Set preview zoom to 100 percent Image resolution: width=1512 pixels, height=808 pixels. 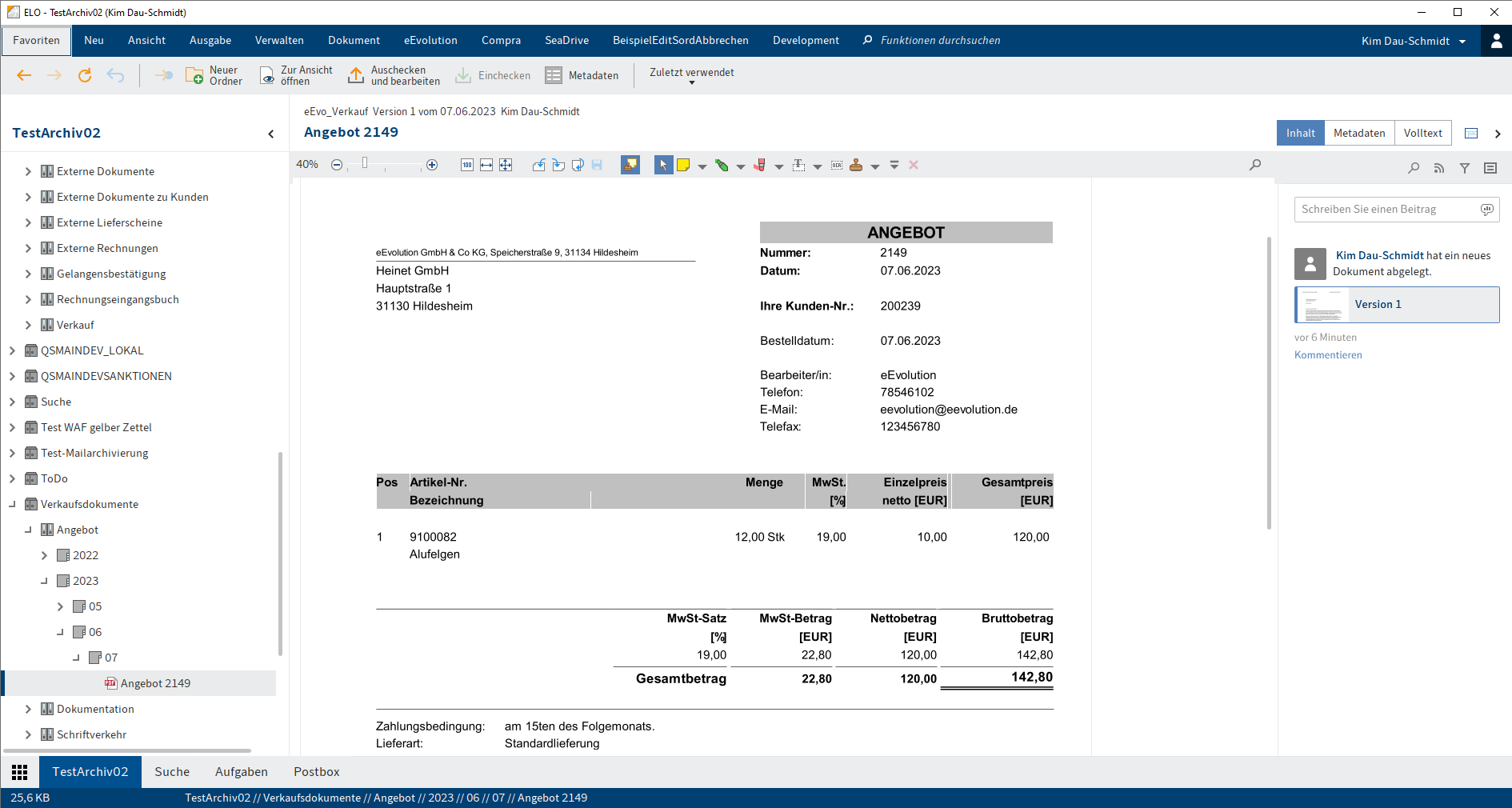click(467, 165)
